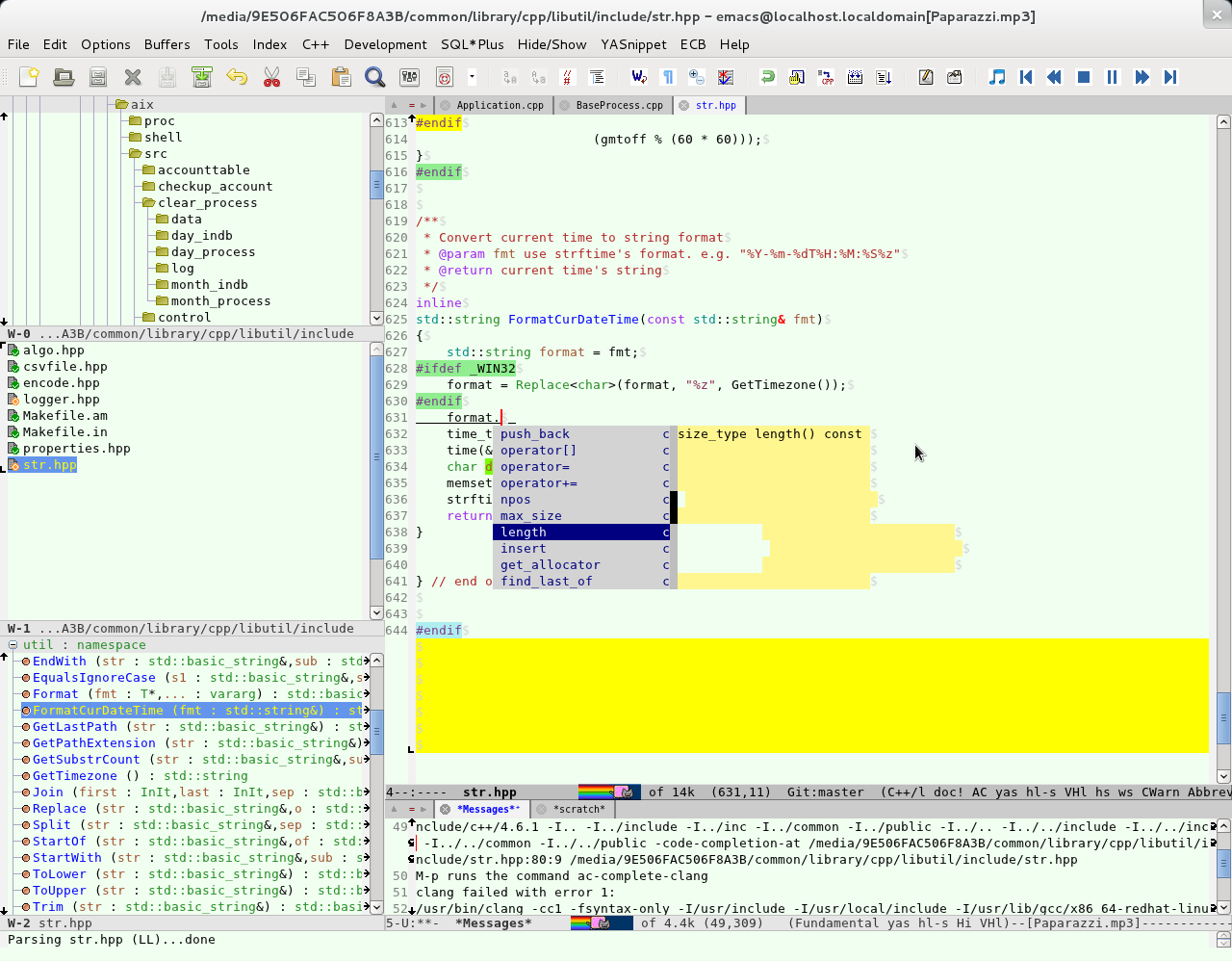This screenshot has height=961, width=1232.
Task: Stop music playback
Action: point(1084,77)
